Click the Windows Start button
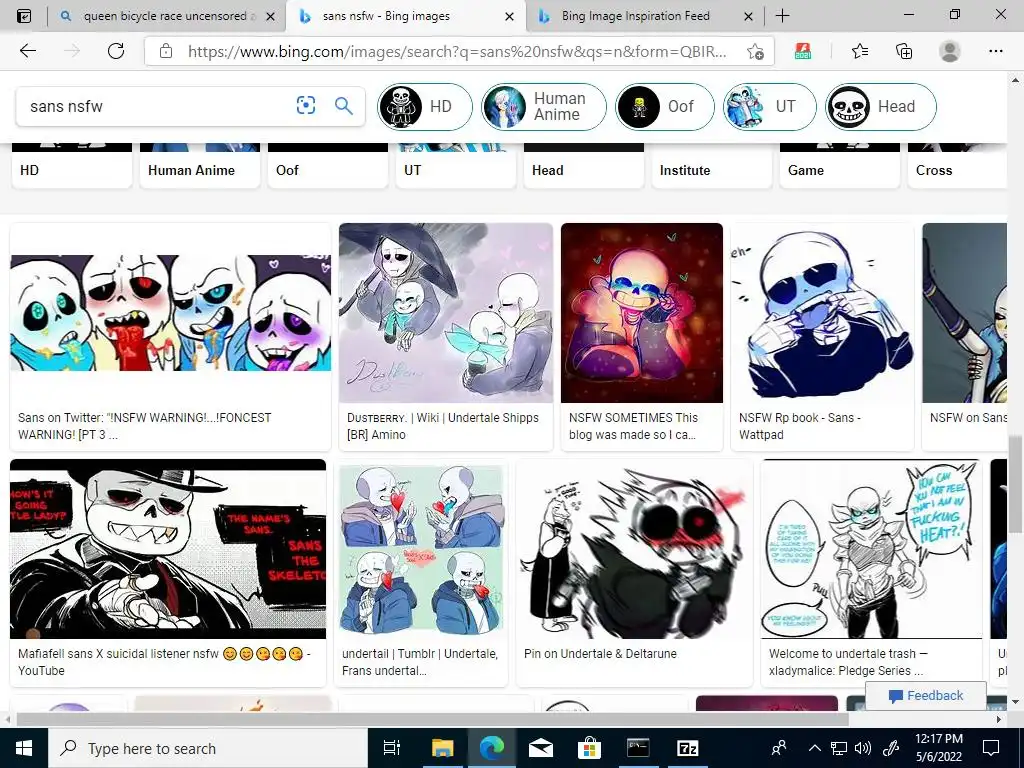The width and height of the screenshot is (1024, 768). pos(24,748)
